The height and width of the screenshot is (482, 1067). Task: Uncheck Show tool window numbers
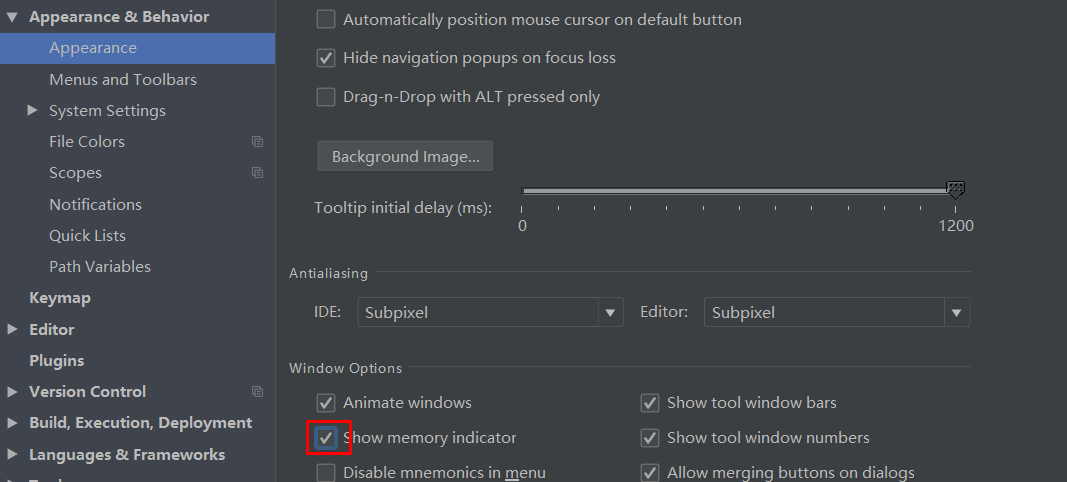[x=650, y=438]
